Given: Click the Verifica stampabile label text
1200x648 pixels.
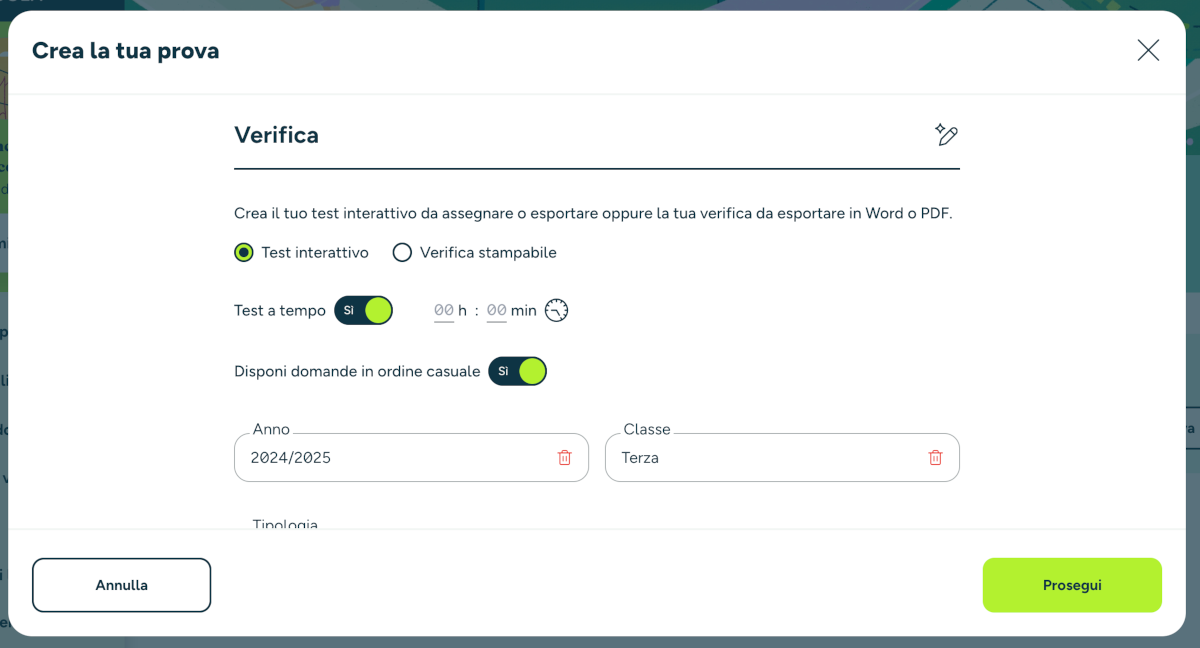Looking at the screenshot, I should pyautogui.click(x=488, y=253).
